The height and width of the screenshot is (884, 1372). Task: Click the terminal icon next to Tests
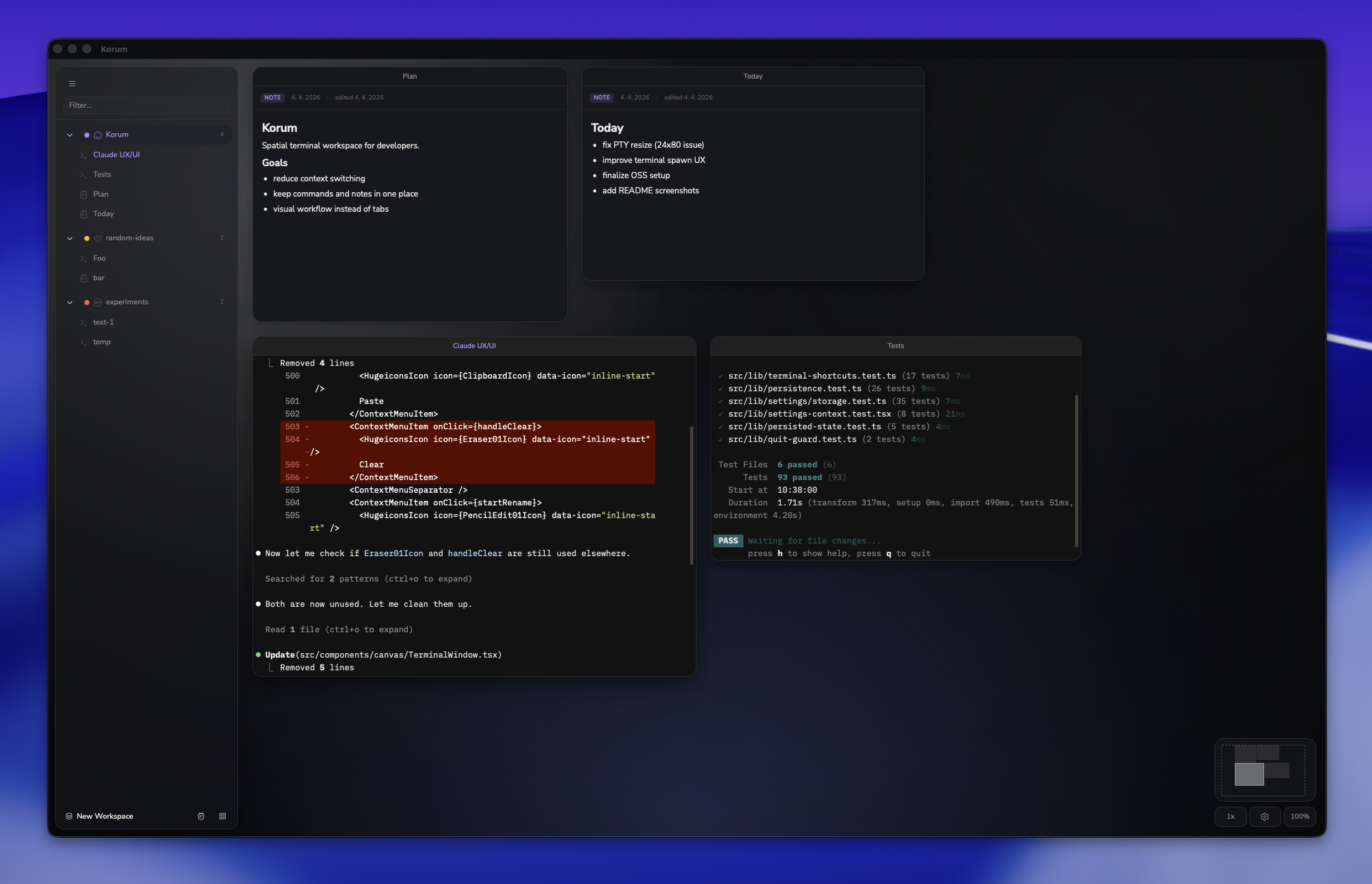[x=83, y=174]
